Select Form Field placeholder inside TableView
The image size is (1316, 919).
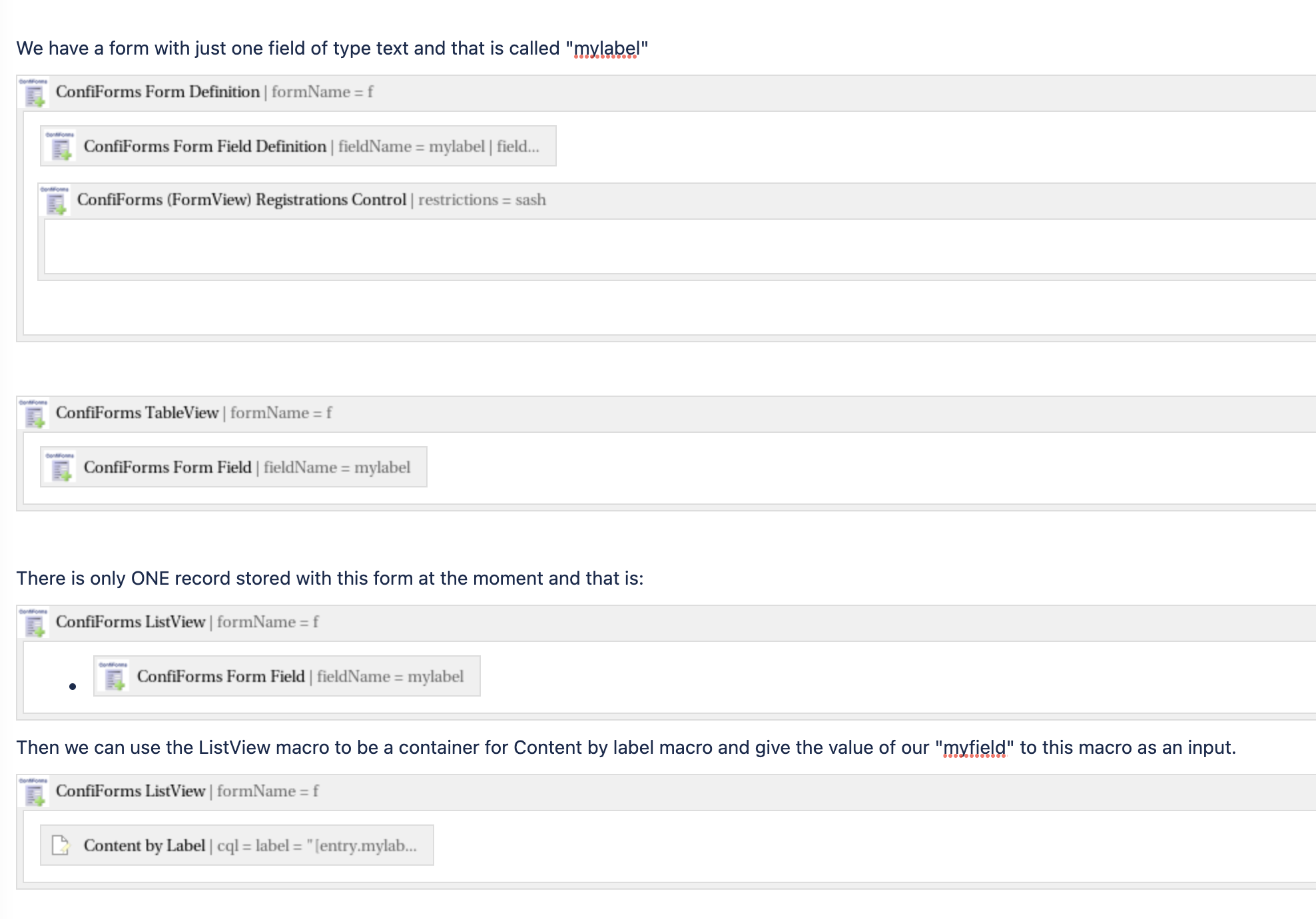(x=234, y=467)
